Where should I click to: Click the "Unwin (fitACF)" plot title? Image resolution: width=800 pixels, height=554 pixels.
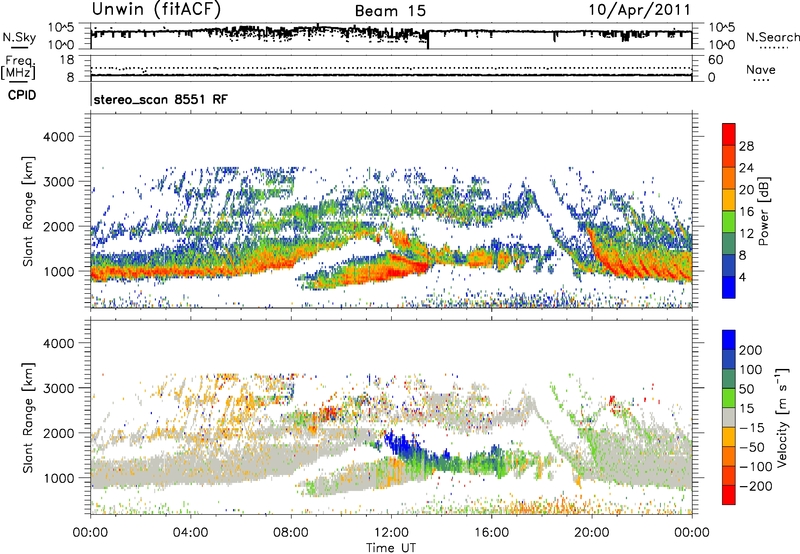(156, 9)
